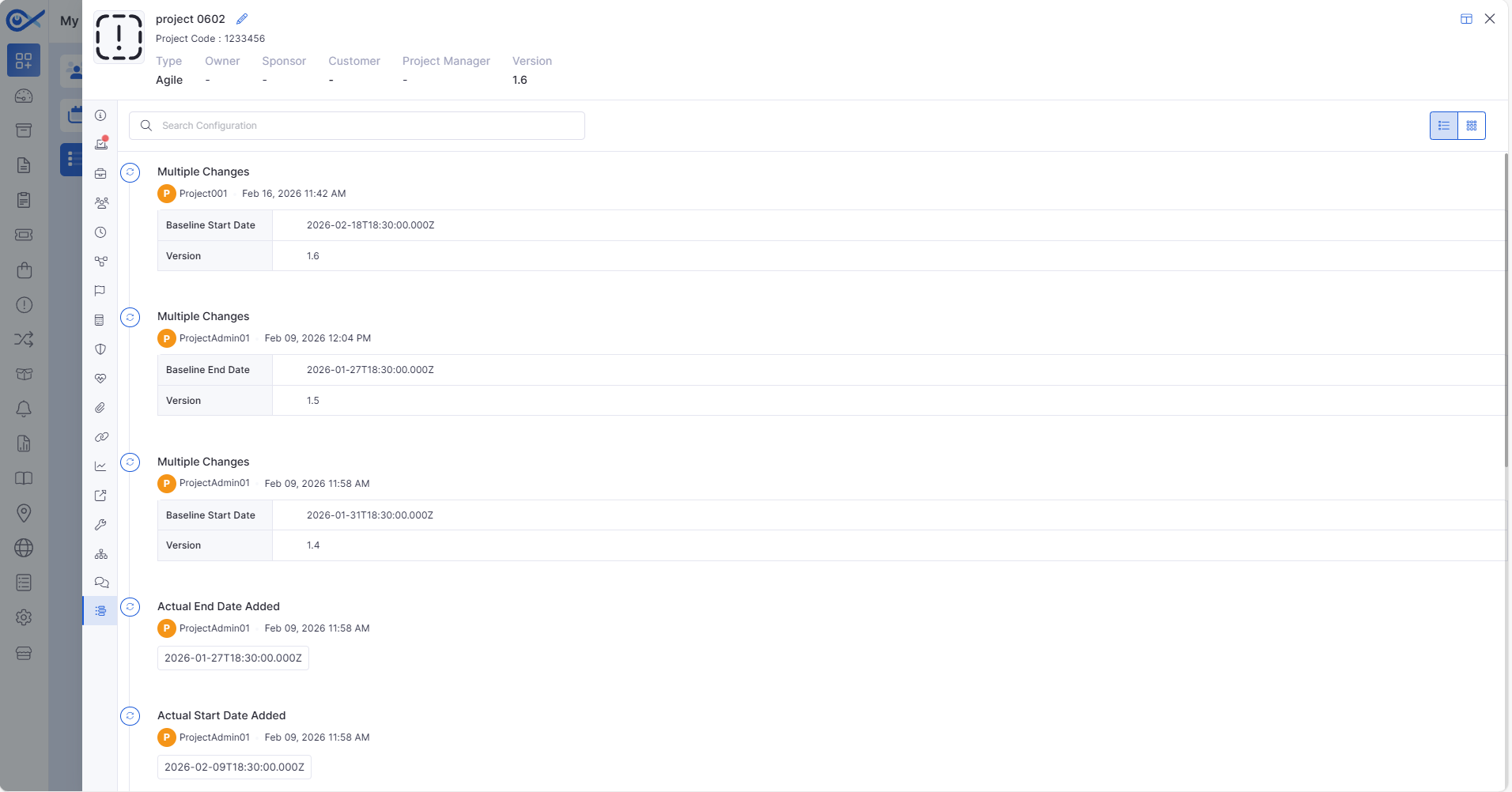1512x792 pixels.
Task: Switch to list view layout
Action: 1443,126
